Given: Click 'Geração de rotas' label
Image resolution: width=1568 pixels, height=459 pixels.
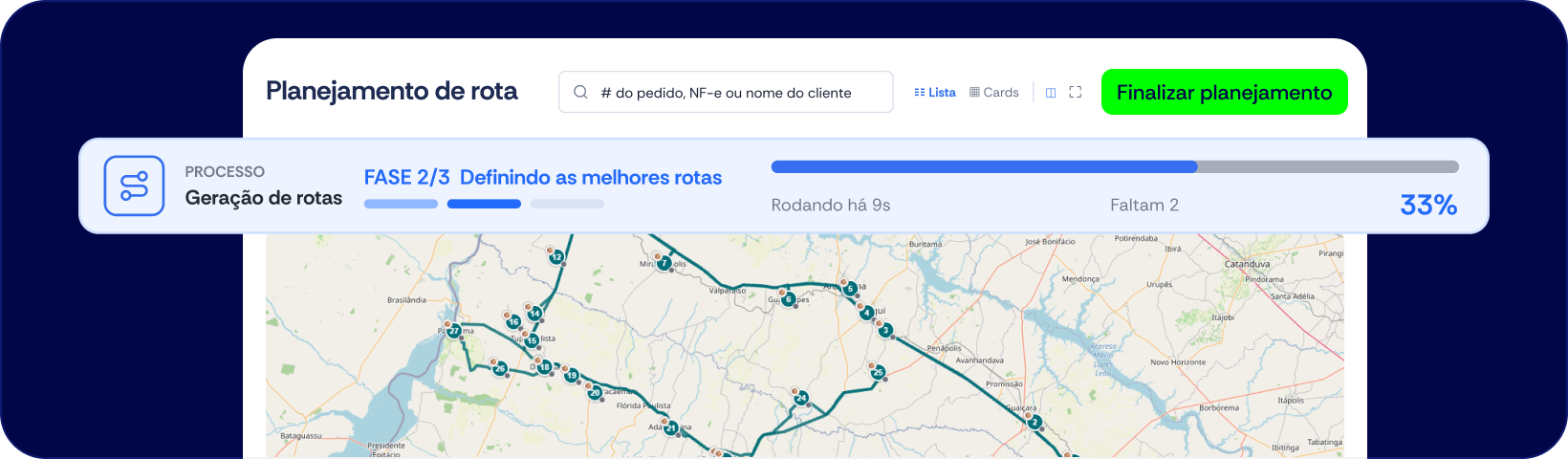Looking at the screenshot, I should (264, 198).
